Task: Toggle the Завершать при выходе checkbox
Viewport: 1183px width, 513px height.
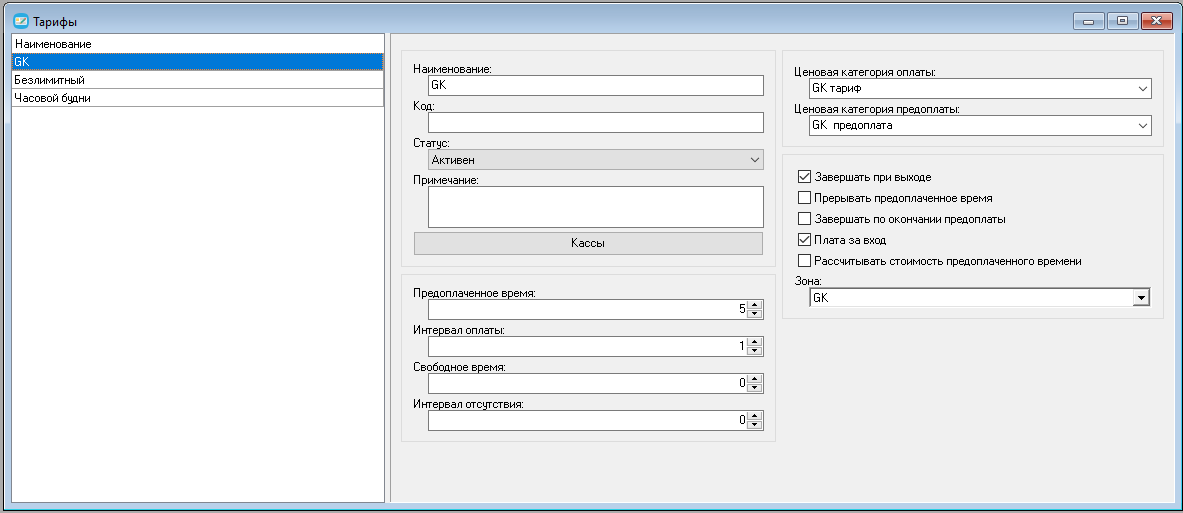Action: tap(804, 177)
